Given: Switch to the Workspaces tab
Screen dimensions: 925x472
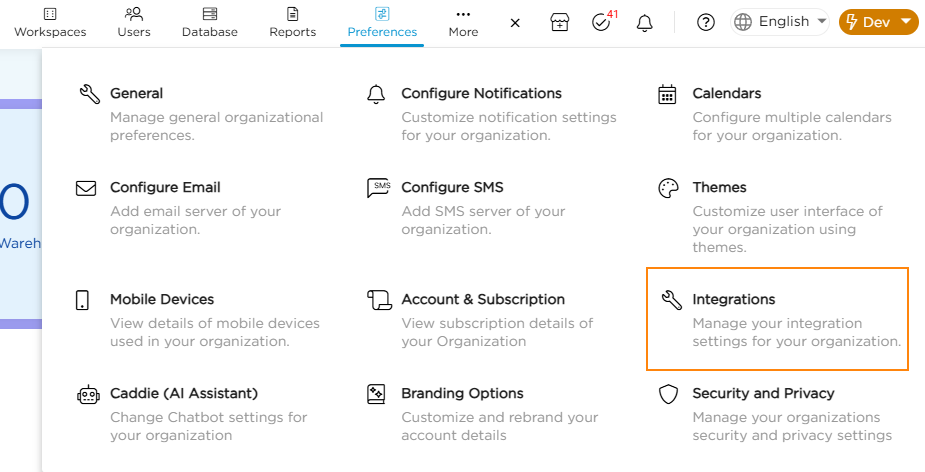Looking at the screenshot, I should [50, 22].
